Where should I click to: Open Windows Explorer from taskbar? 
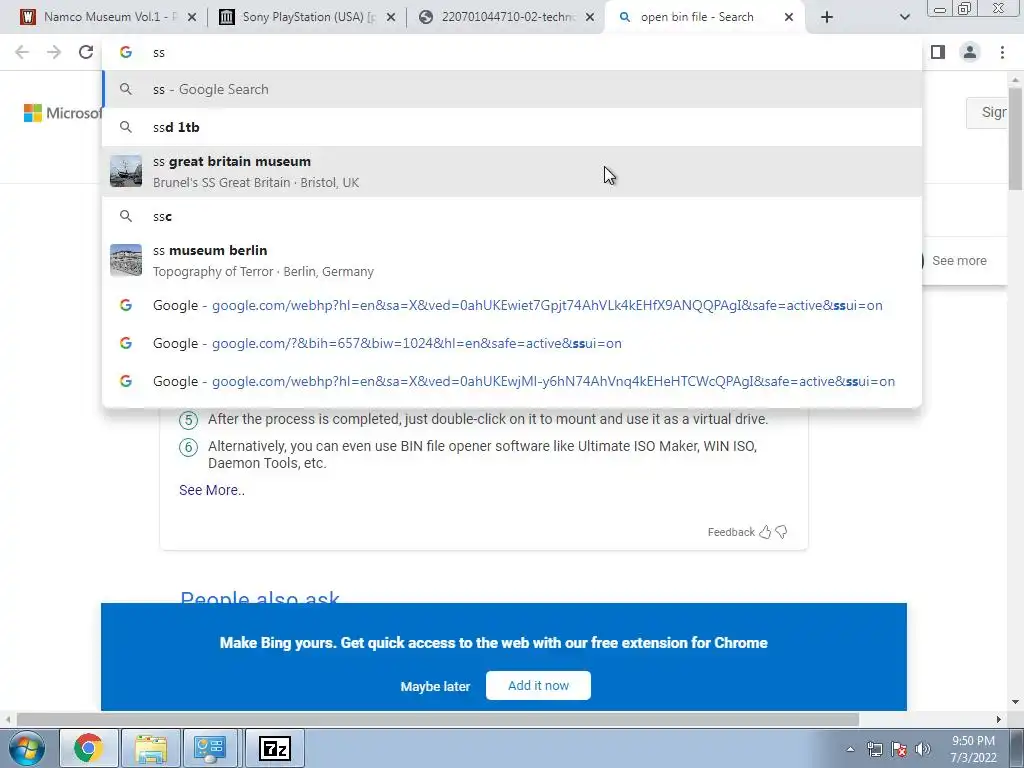[151, 748]
